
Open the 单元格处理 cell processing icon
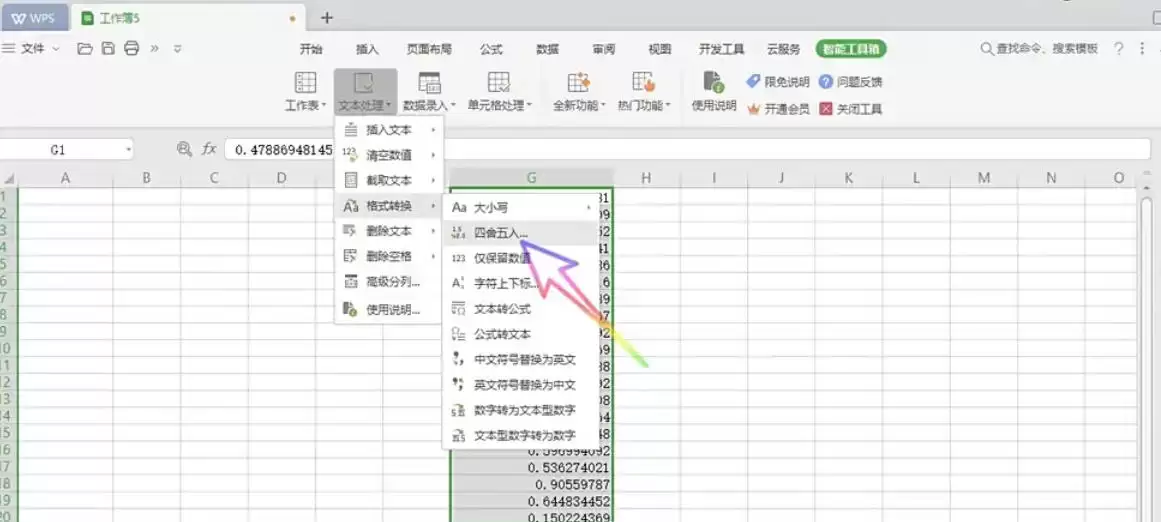click(x=498, y=82)
